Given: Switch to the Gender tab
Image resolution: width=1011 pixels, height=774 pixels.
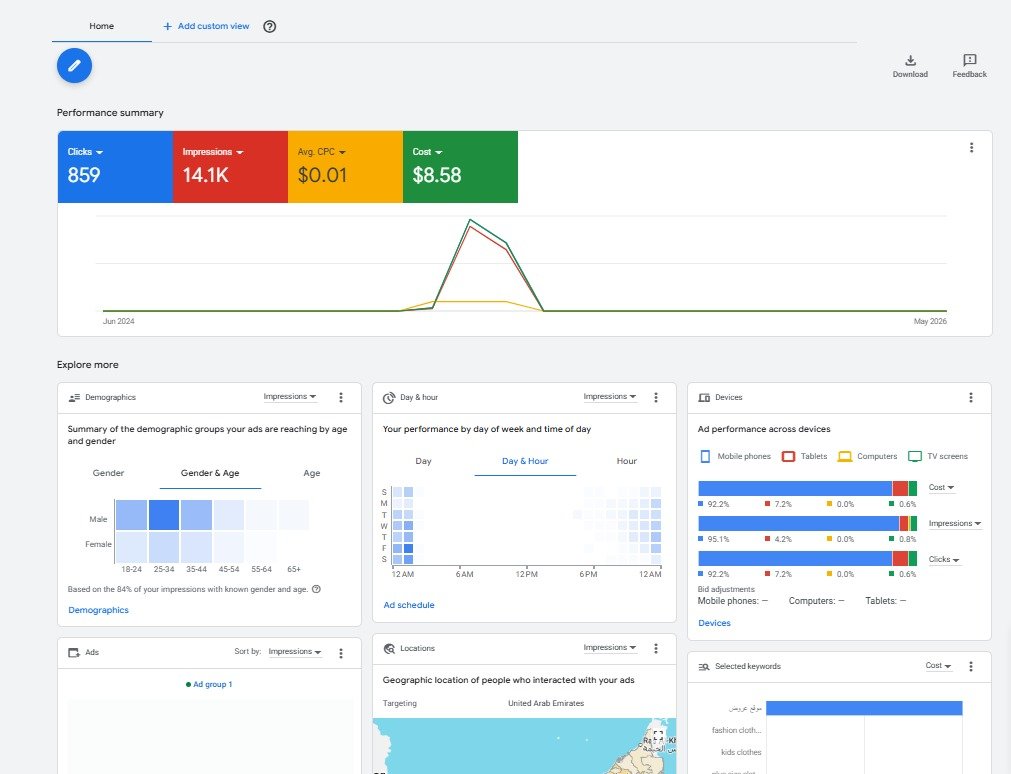Looking at the screenshot, I should tap(108, 473).
